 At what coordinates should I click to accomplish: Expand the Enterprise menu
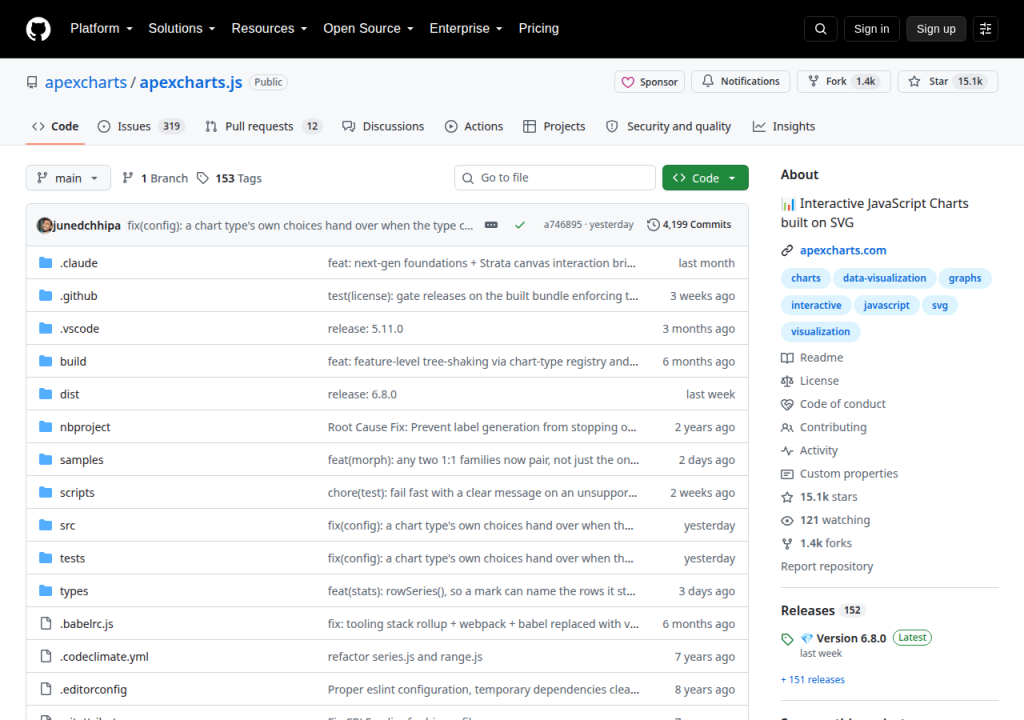click(466, 29)
